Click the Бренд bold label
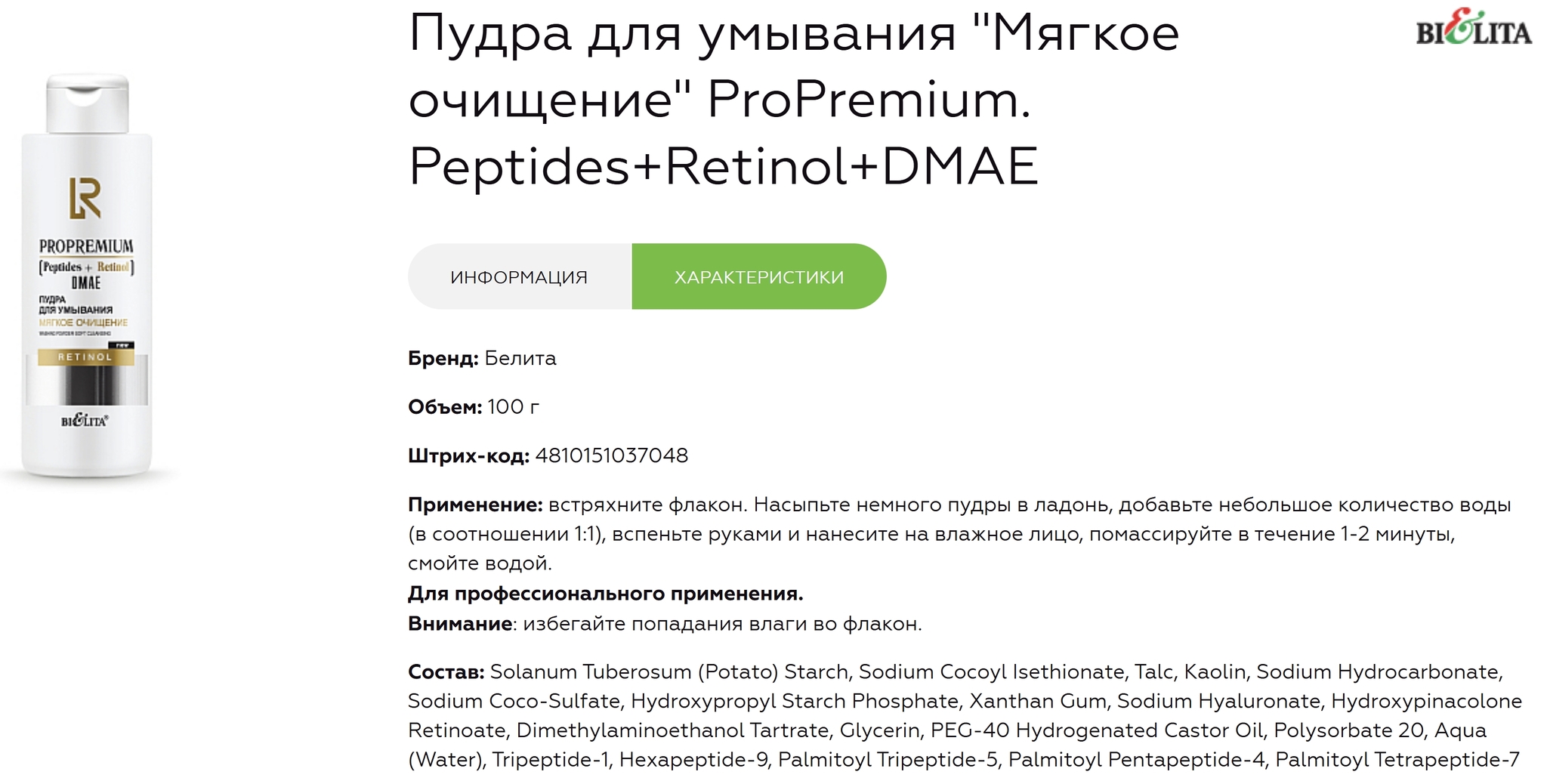The image size is (1547, 784). coord(443,358)
